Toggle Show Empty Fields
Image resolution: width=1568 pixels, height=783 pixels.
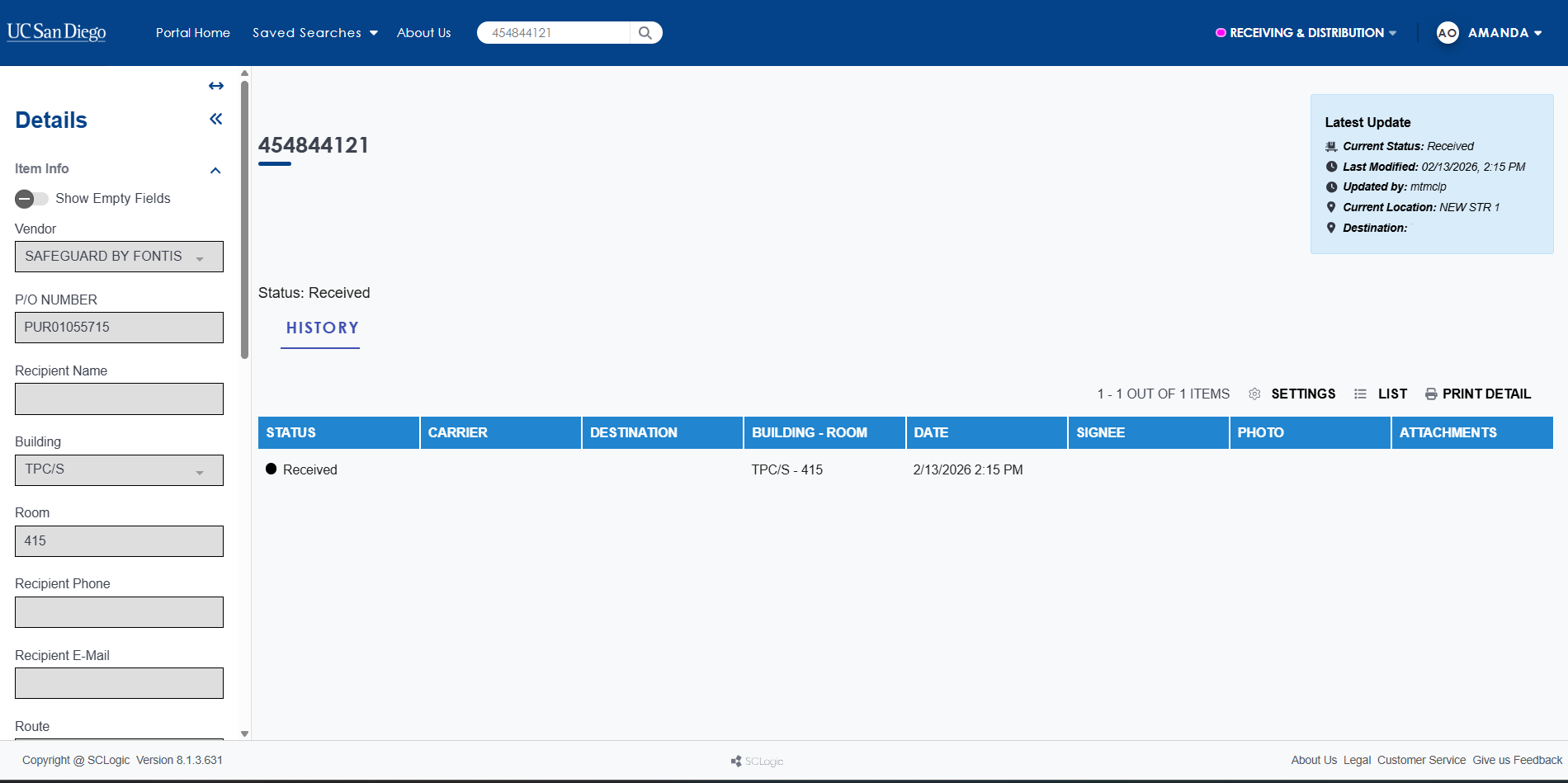point(31,199)
